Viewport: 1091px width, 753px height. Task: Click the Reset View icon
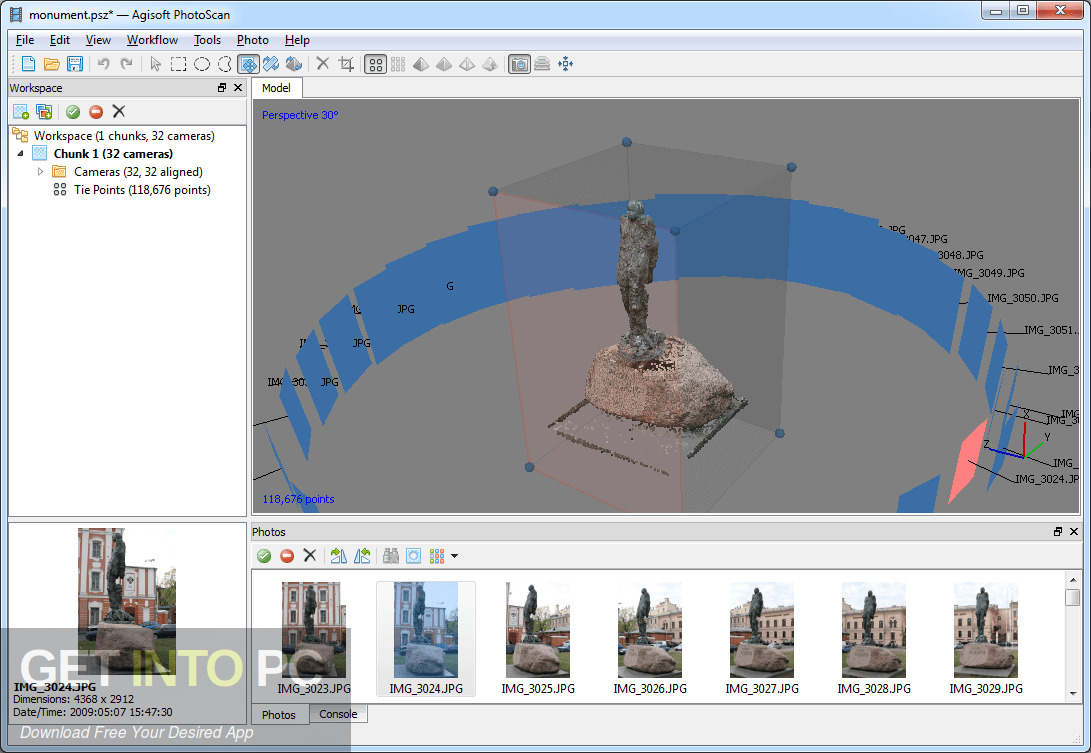pyautogui.click(x=566, y=65)
